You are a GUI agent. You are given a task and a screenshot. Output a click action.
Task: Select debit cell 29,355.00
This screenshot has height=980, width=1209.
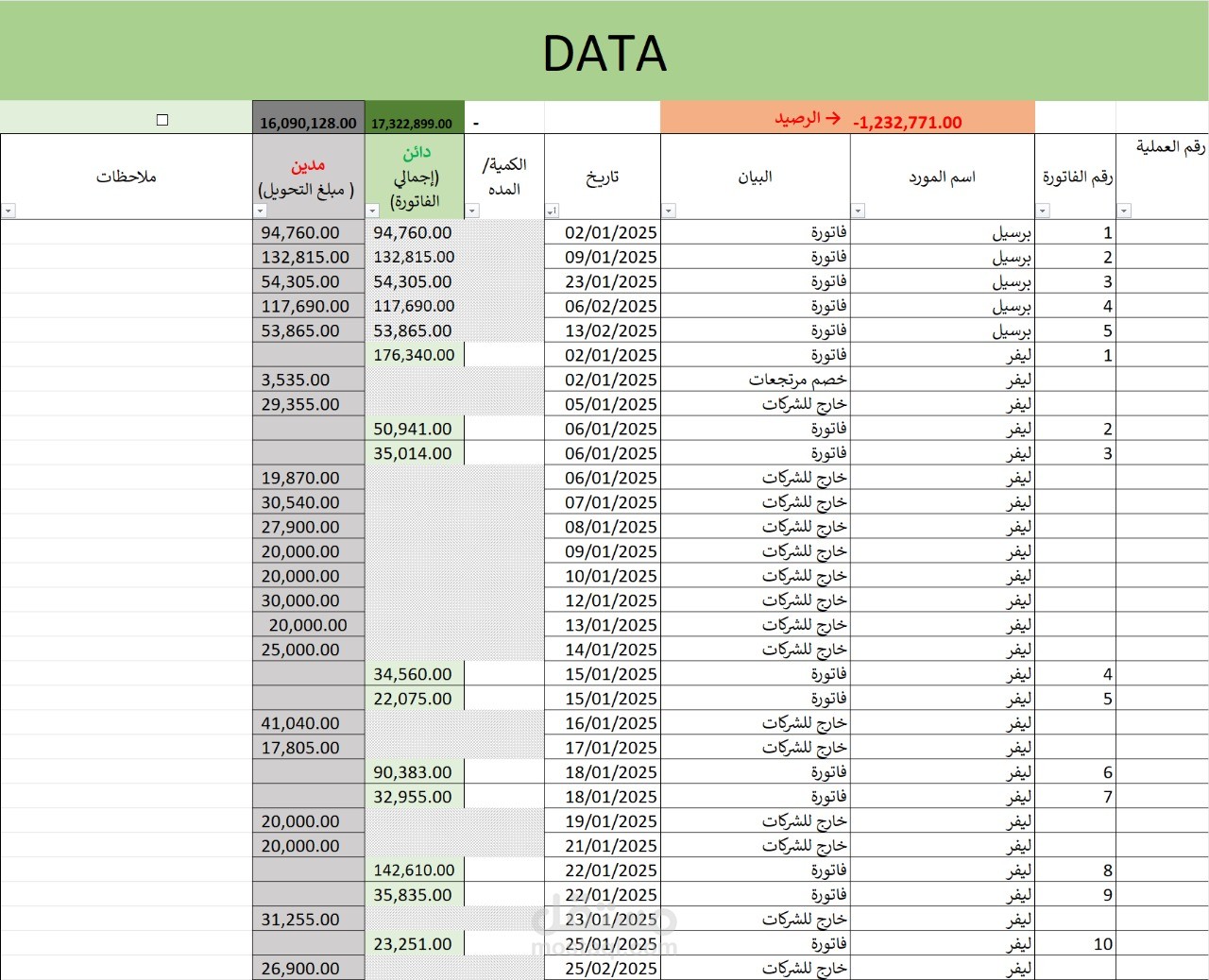[x=308, y=404]
